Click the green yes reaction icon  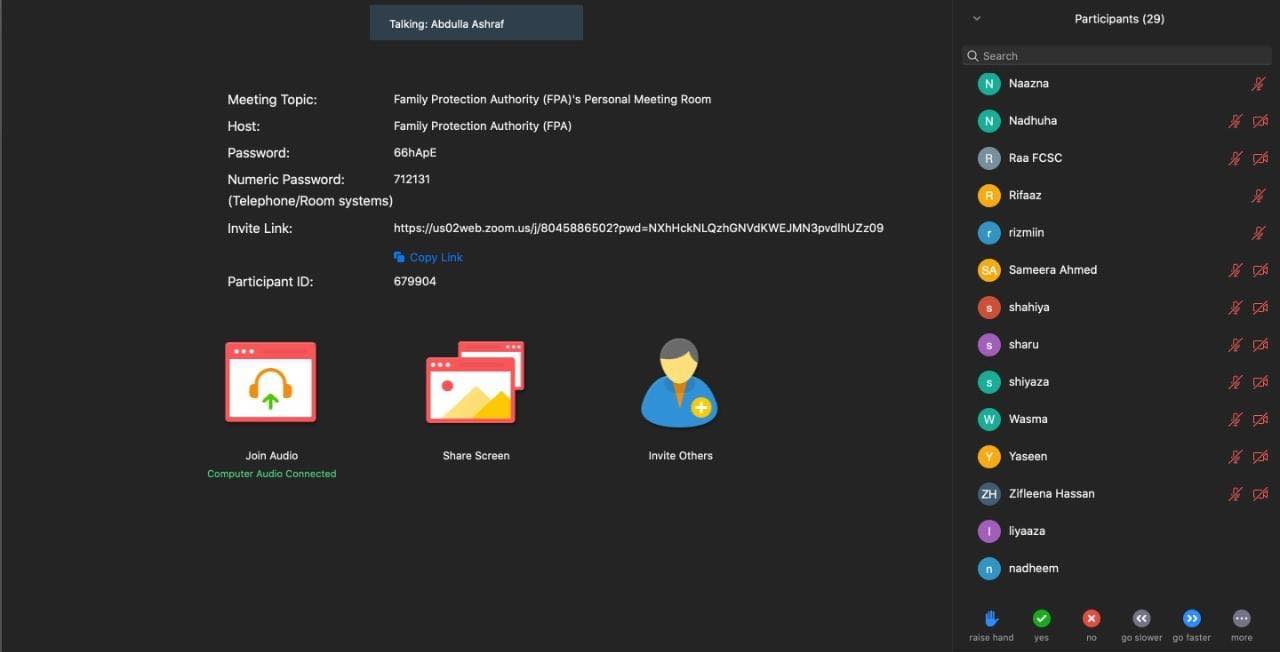[x=1041, y=619]
